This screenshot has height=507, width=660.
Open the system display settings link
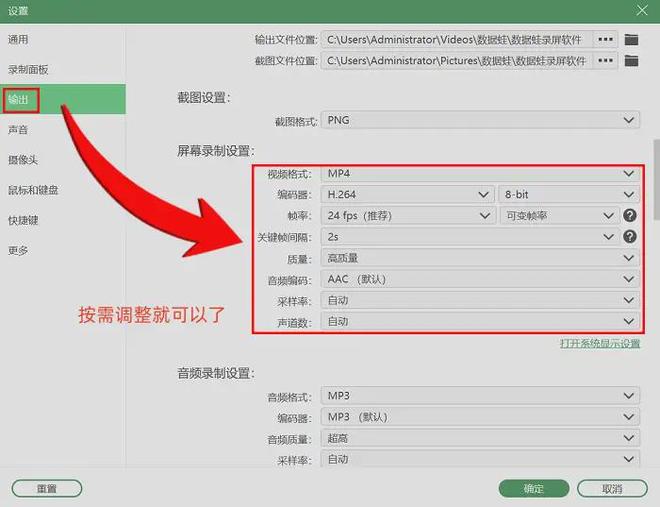pyautogui.click(x=600, y=343)
